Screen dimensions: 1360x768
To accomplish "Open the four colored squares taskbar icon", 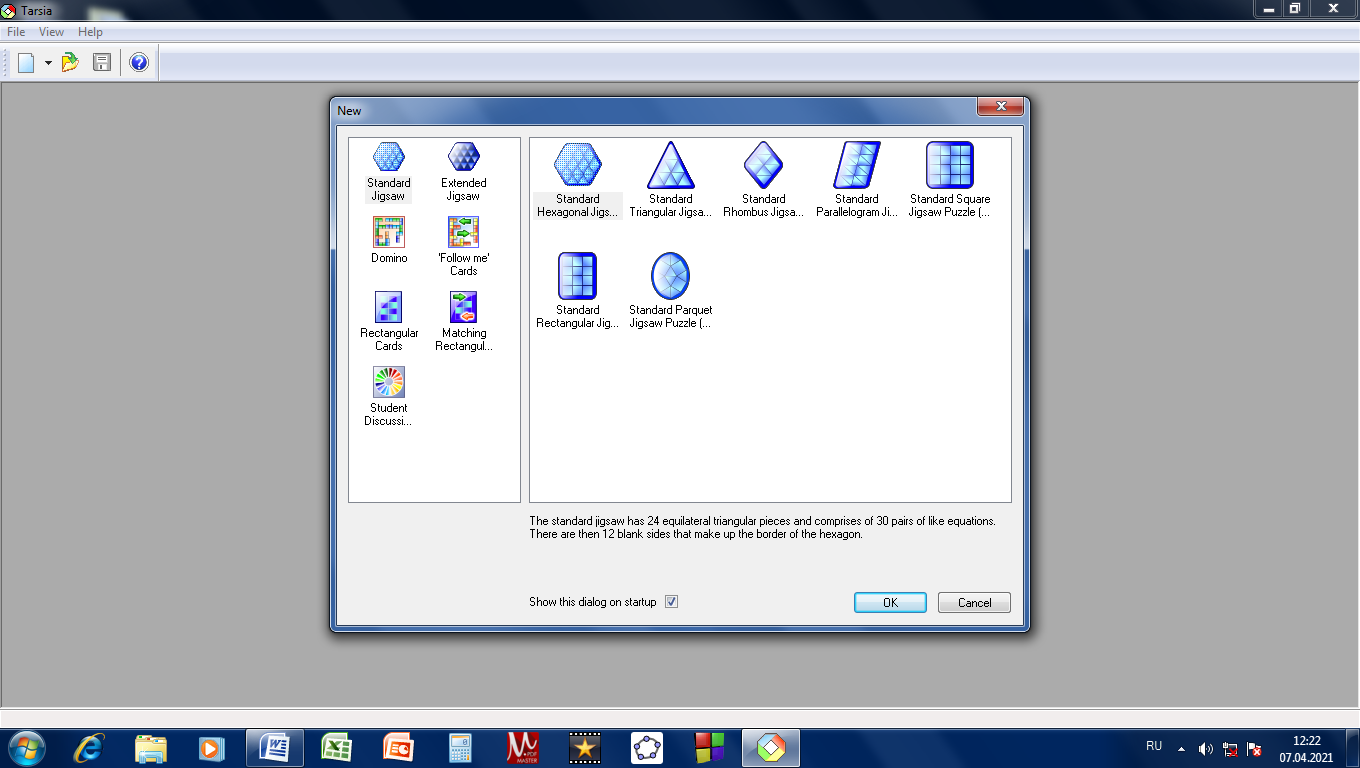I will [709, 748].
